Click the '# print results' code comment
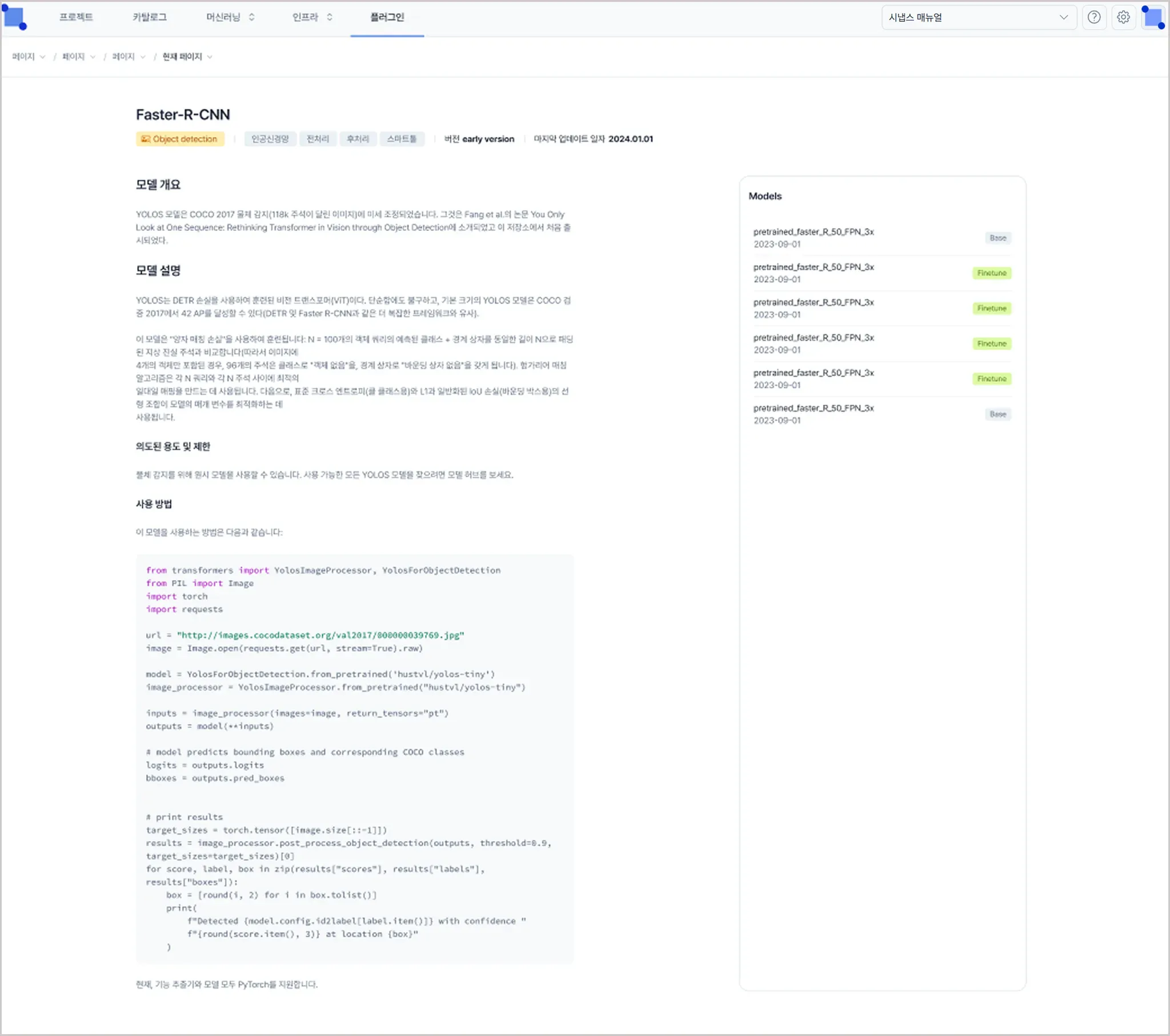Image resolution: width=1170 pixels, height=1036 pixels. [x=185, y=817]
